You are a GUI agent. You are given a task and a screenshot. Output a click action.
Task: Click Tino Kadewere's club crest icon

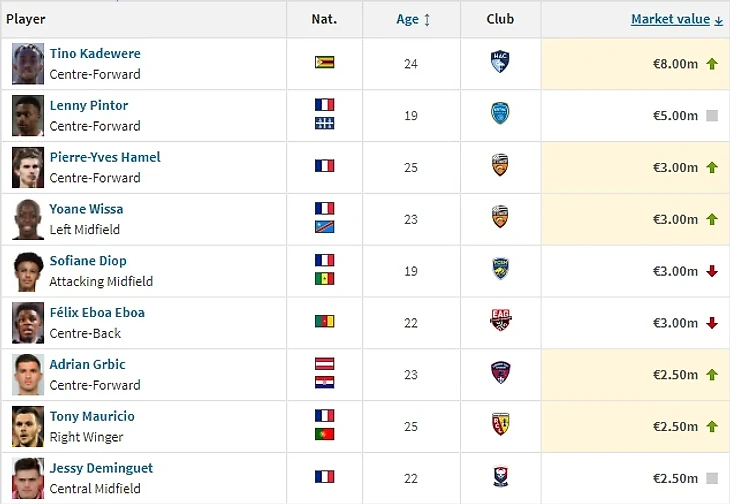(500, 63)
